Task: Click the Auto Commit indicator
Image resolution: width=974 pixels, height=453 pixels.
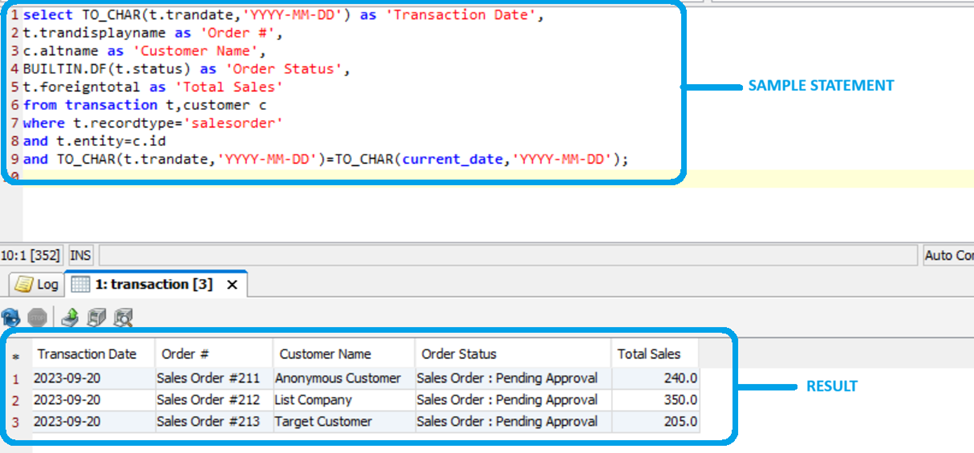Action: pyautogui.click(x=948, y=255)
